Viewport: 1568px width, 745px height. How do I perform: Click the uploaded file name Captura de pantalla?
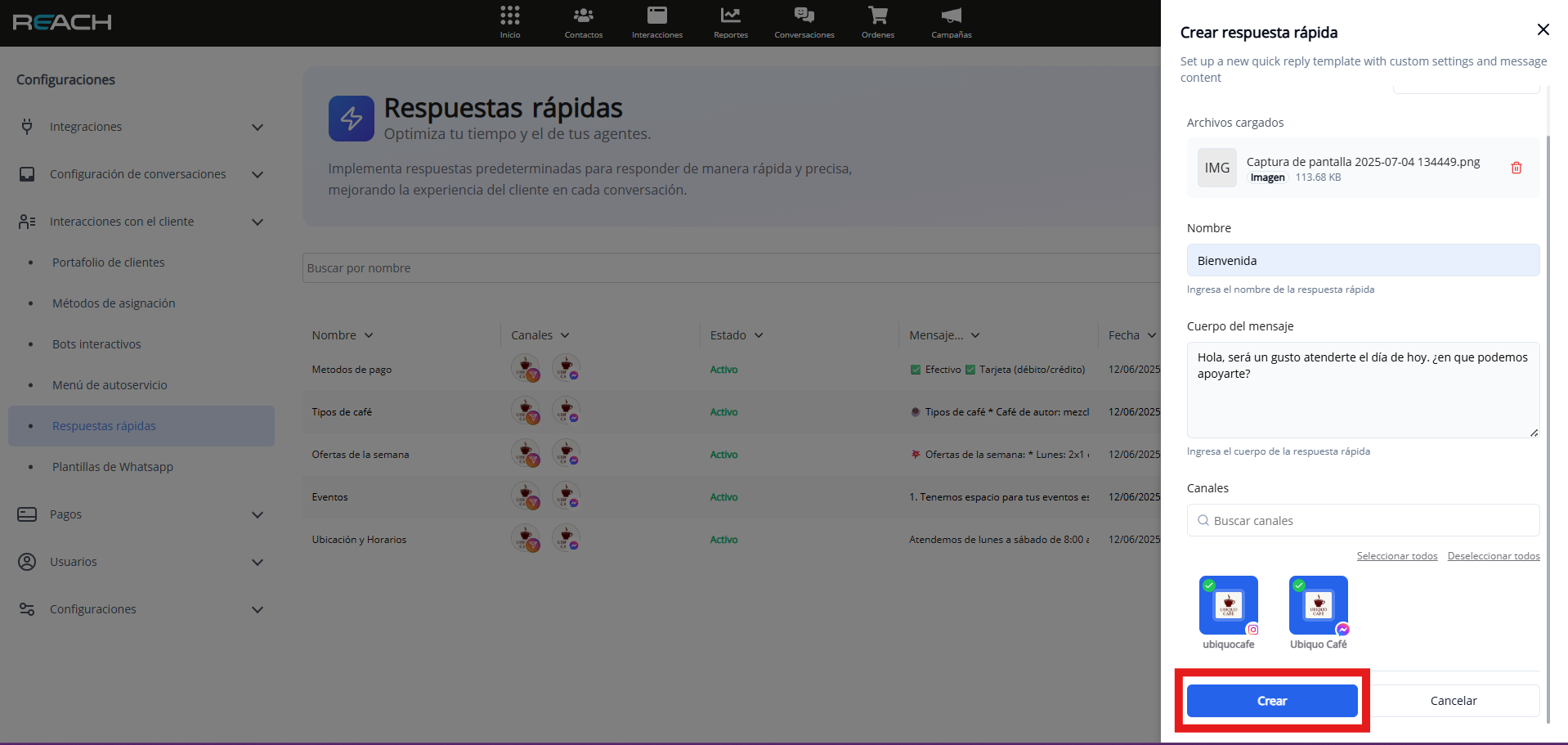[1364, 162]
